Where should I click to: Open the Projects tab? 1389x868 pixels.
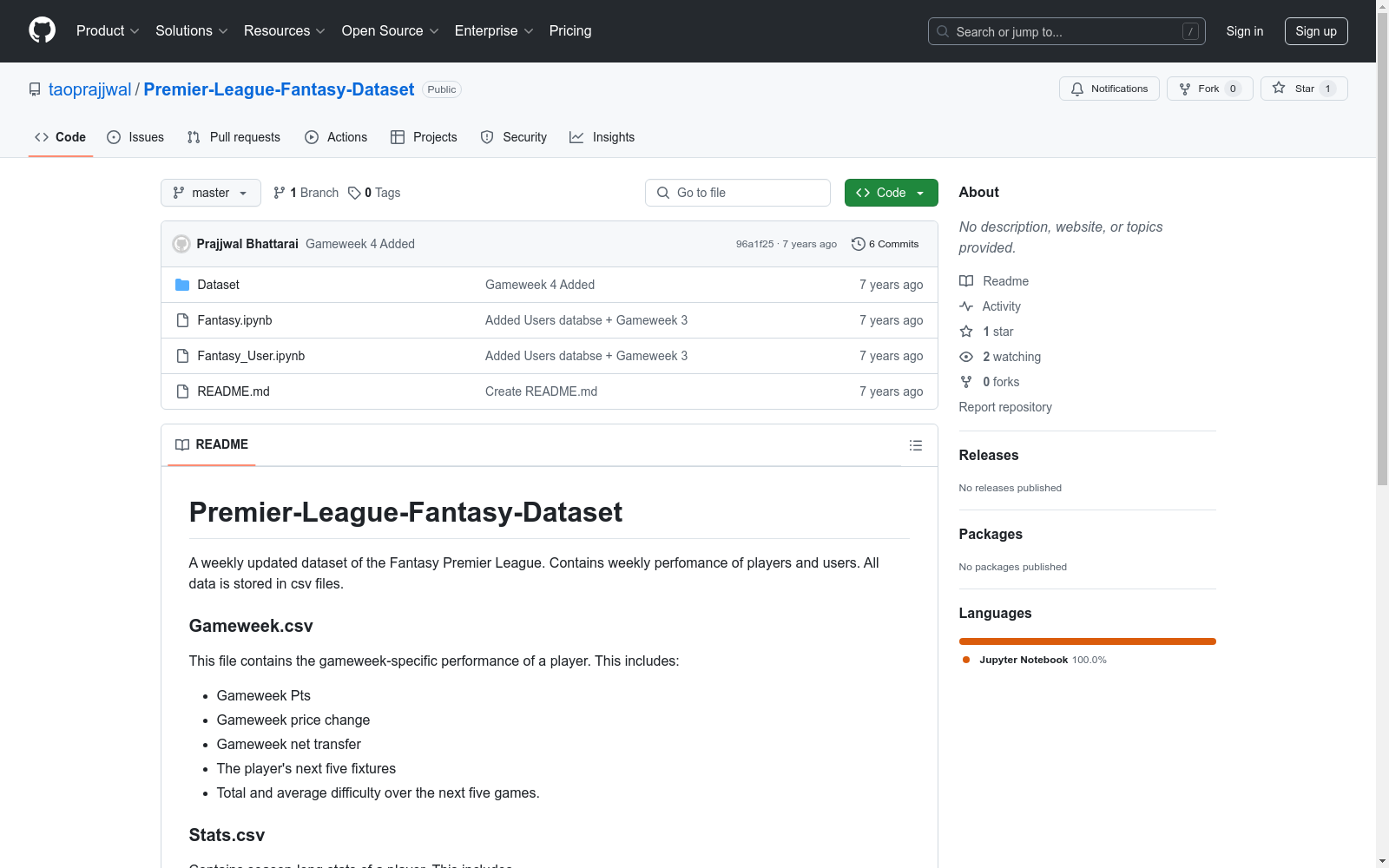coord(424,137)
